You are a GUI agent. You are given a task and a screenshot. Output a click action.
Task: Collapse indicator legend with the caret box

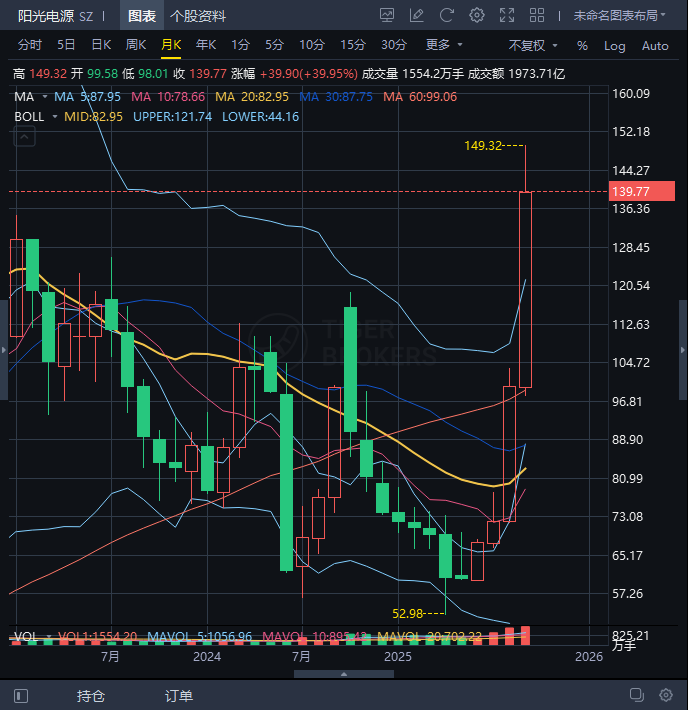(x=24, y=136)
